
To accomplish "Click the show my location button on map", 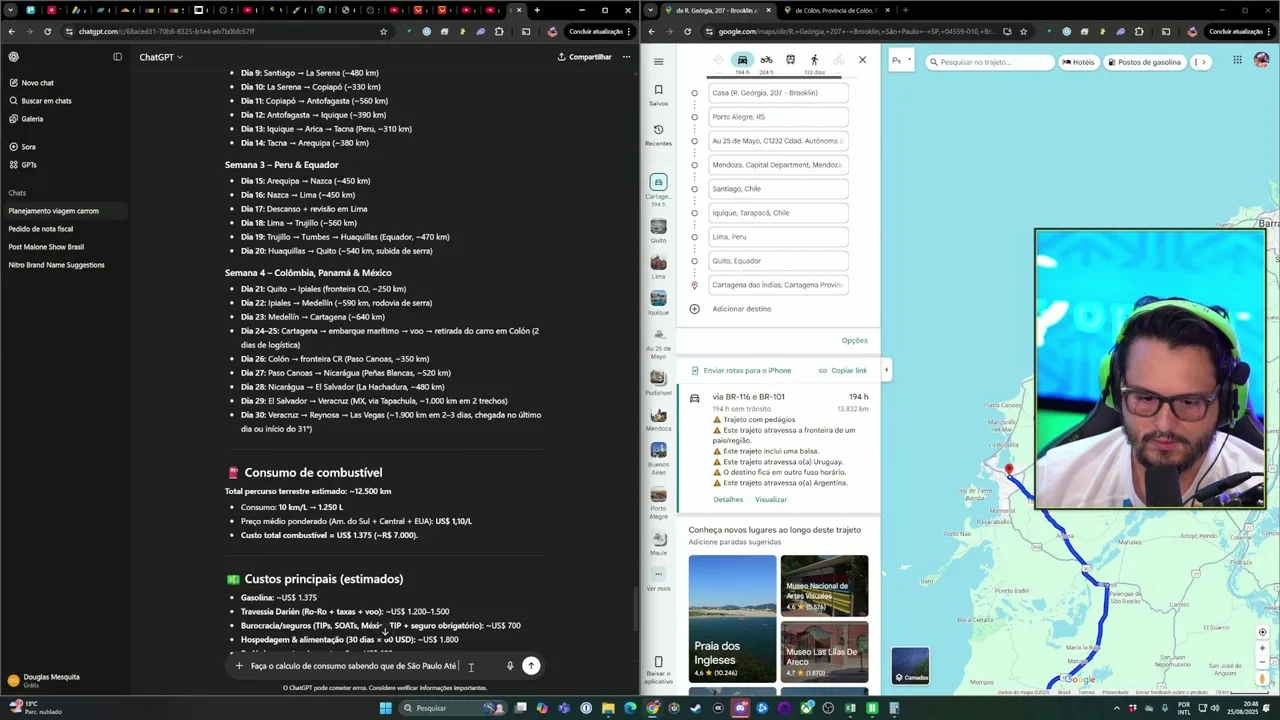I will pos(1262,632).
